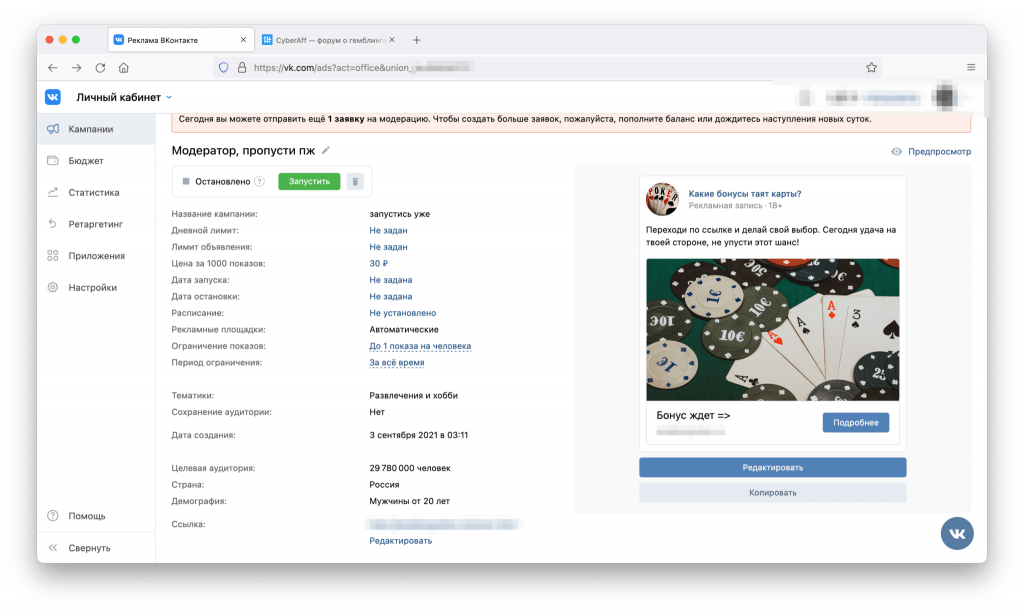Set Дата запуска value Не задана

[391, 280]
